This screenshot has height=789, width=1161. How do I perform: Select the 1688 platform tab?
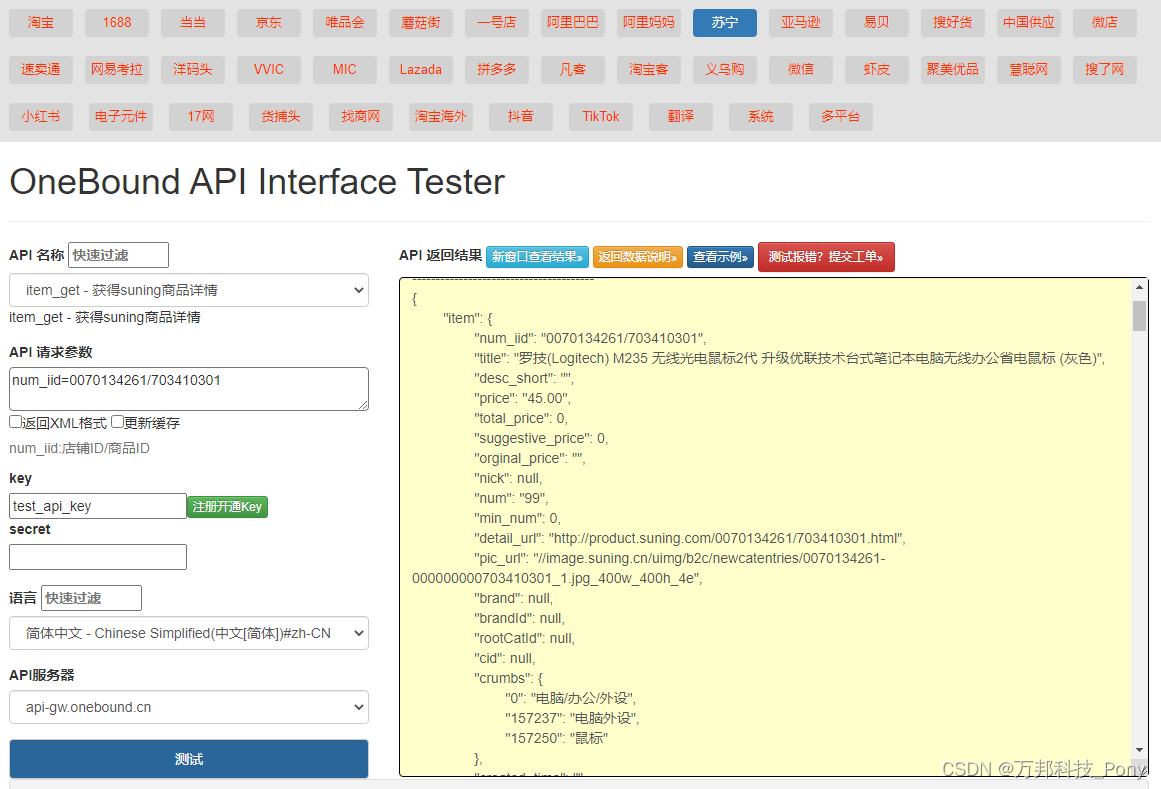click(117, 23)
